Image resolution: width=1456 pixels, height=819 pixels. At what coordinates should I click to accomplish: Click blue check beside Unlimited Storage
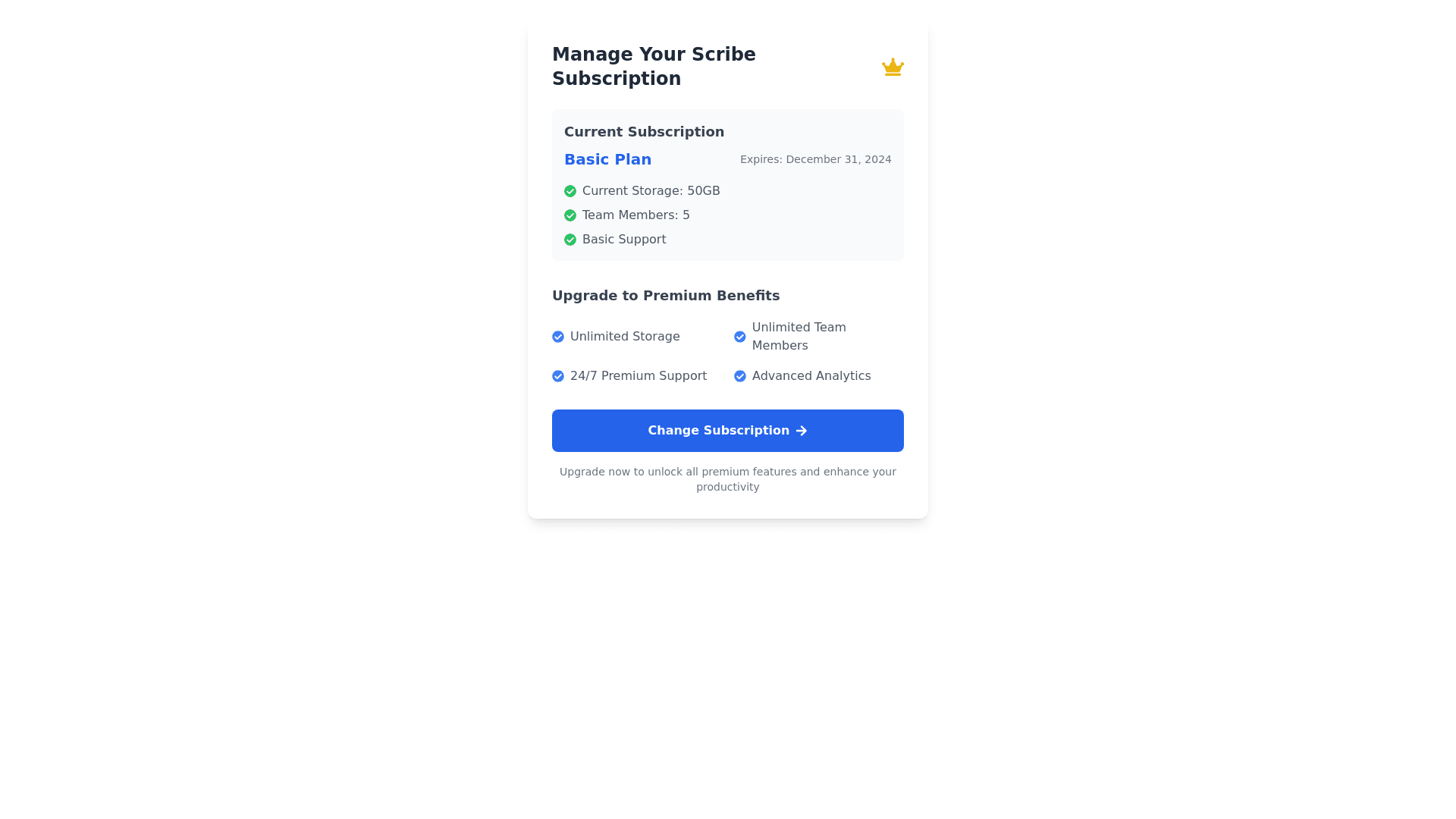coord(558,337)
